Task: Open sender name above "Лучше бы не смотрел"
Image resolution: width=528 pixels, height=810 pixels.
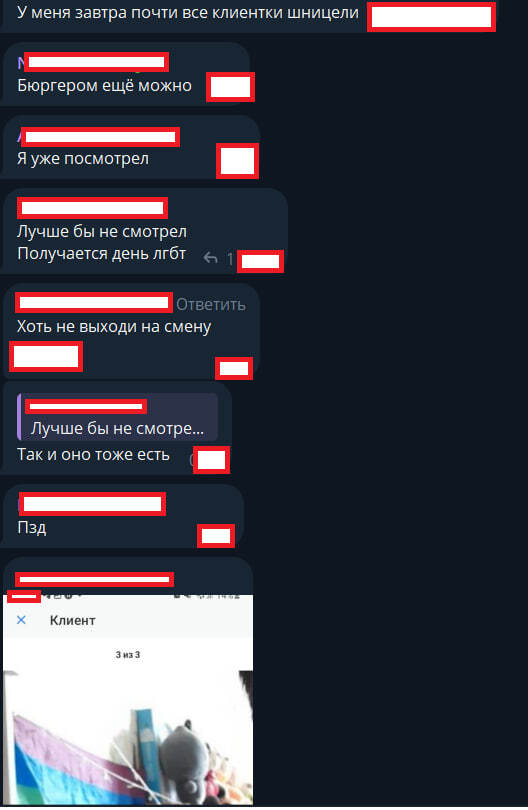Action: tap(92, 208)
